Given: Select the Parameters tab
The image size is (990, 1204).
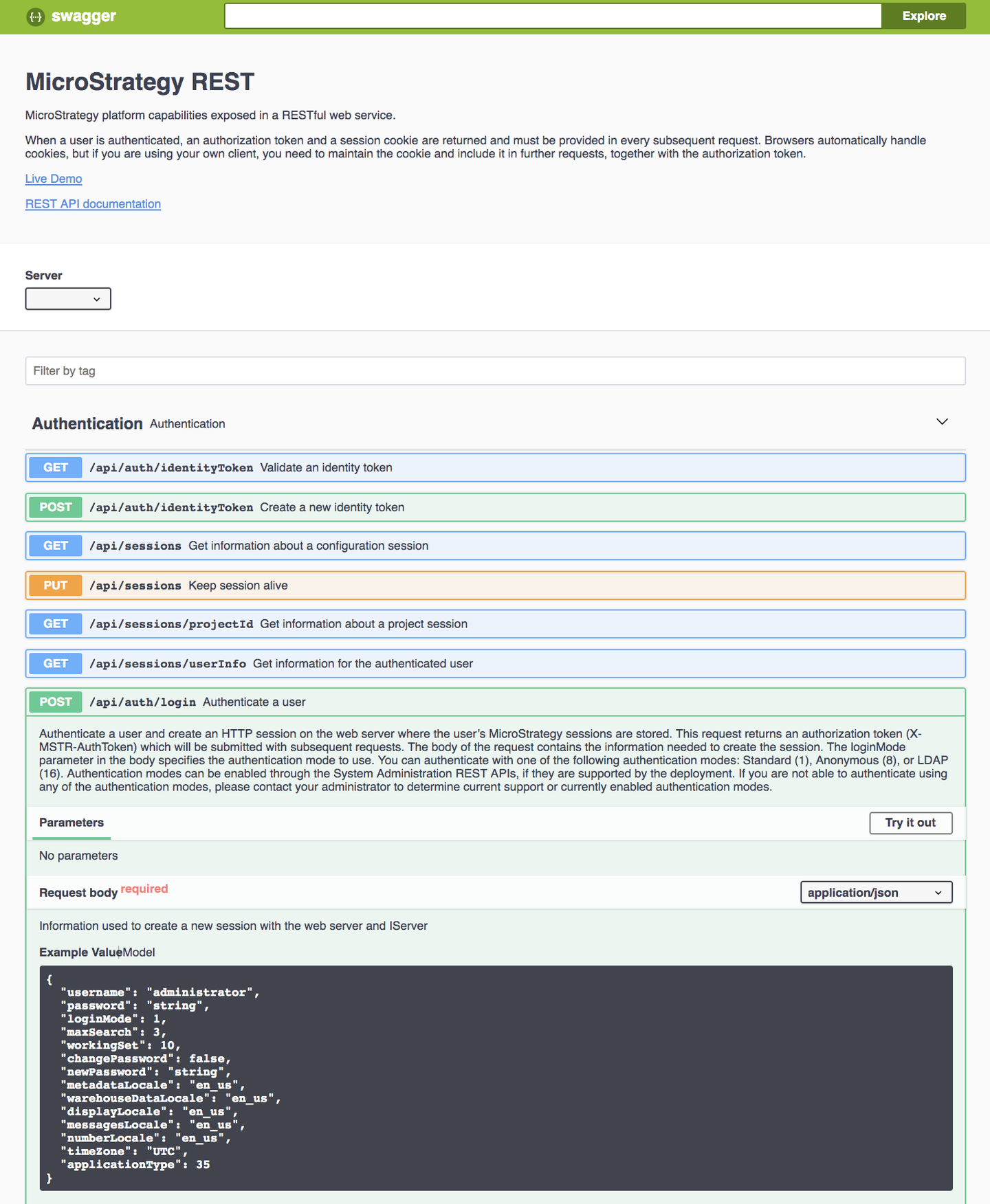Looking at the screenshot, I should [71, 823].
